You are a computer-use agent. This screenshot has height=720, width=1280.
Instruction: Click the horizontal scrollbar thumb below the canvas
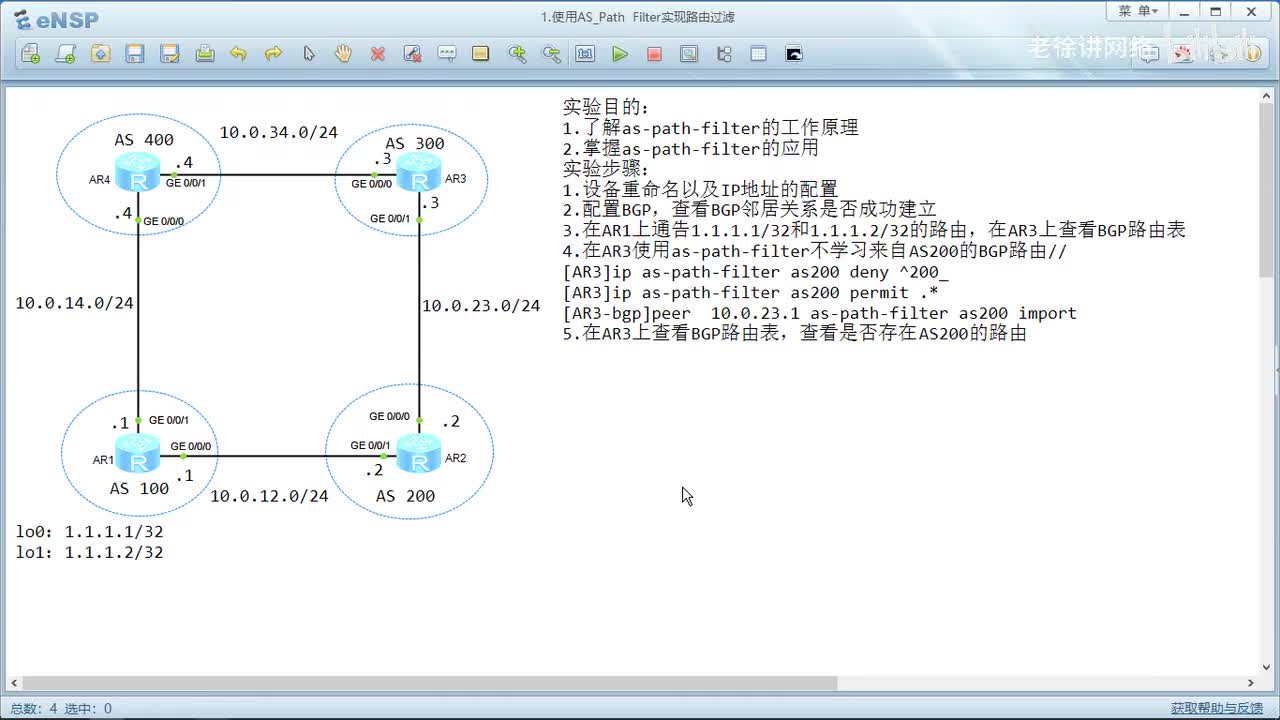click(429, 683)
